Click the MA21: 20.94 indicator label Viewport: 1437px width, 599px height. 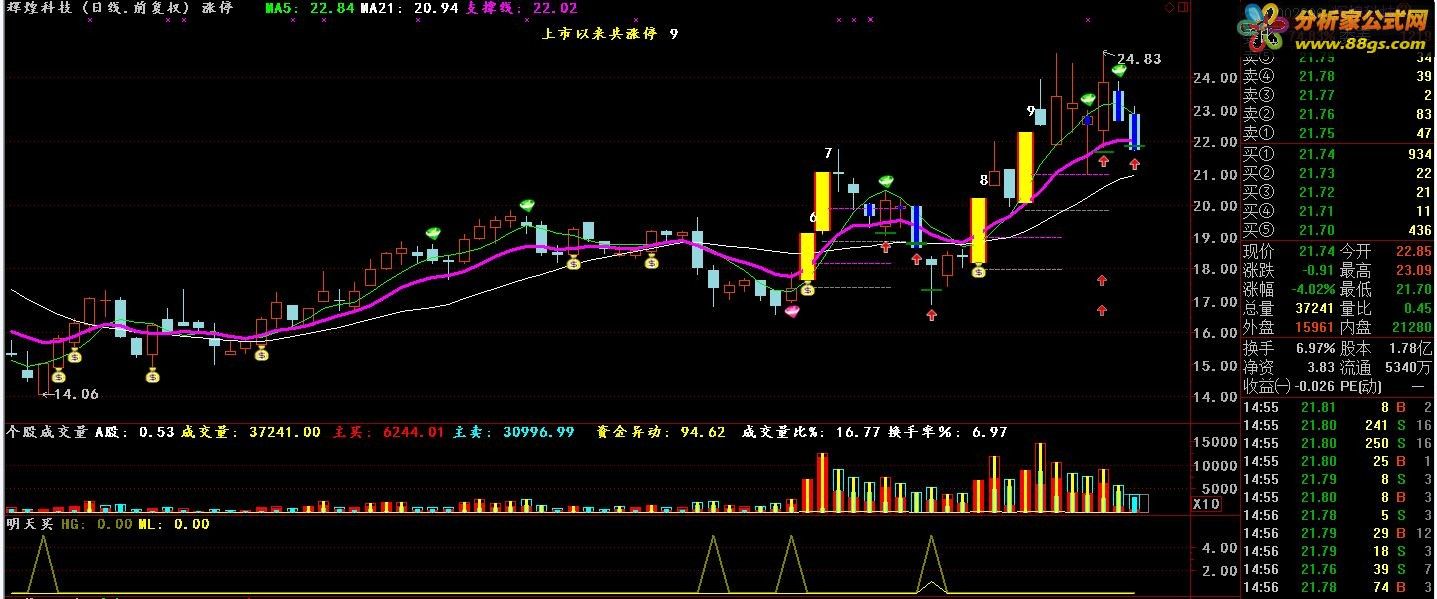tap(408, 7)
